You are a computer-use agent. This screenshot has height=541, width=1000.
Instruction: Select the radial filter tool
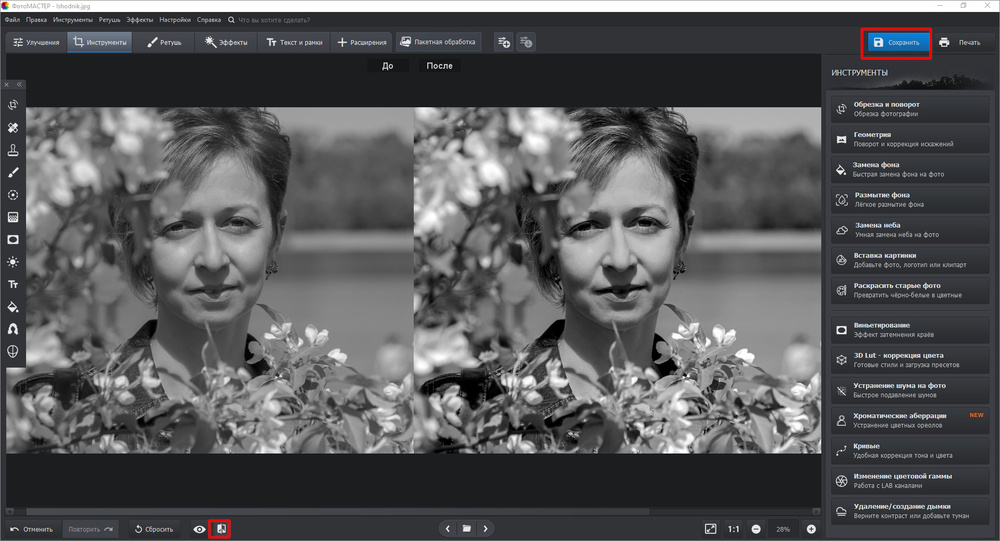(x=13, y=194)
